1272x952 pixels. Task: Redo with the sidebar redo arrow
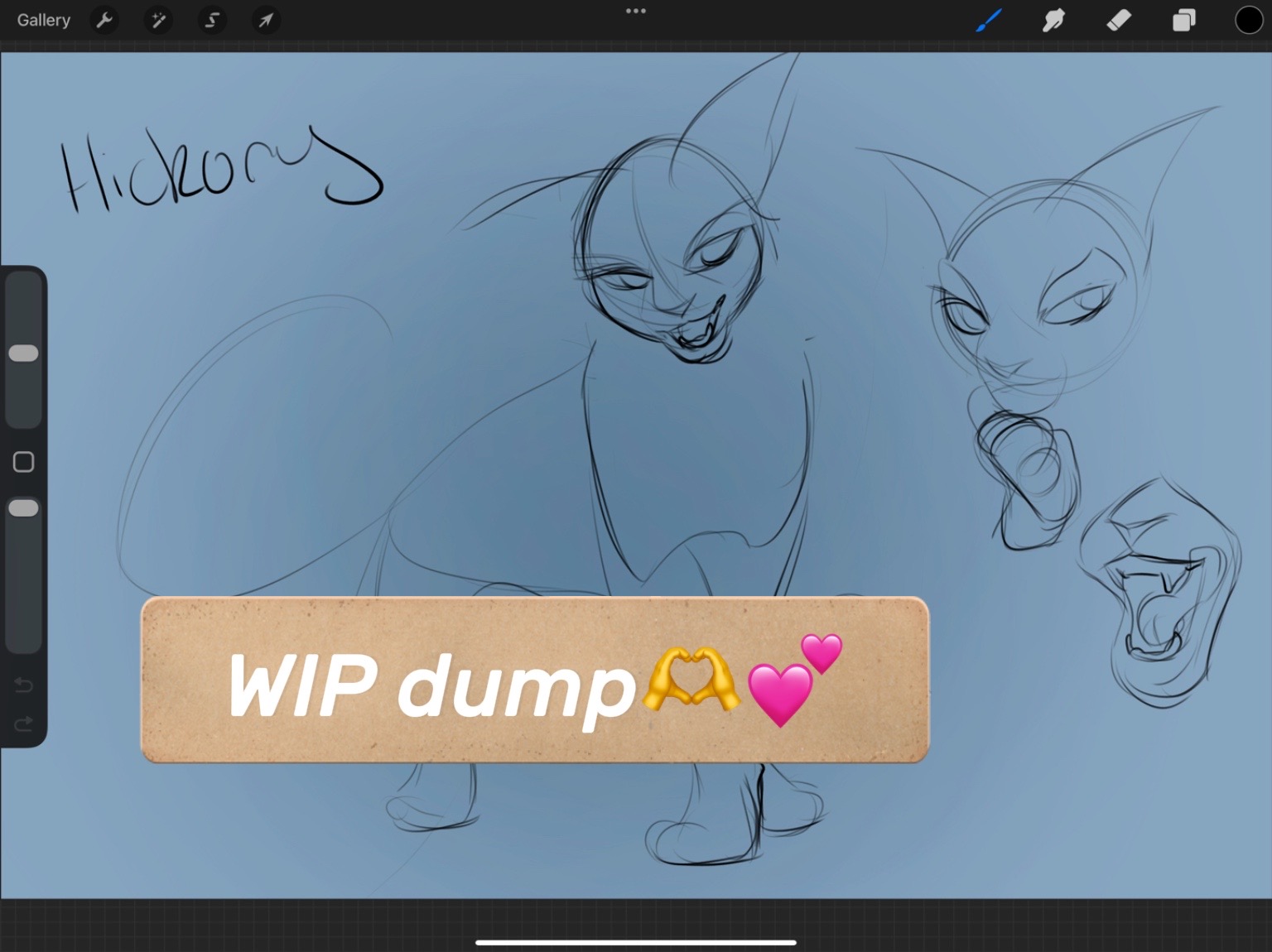pyautogui.click(x=23, y=724)
